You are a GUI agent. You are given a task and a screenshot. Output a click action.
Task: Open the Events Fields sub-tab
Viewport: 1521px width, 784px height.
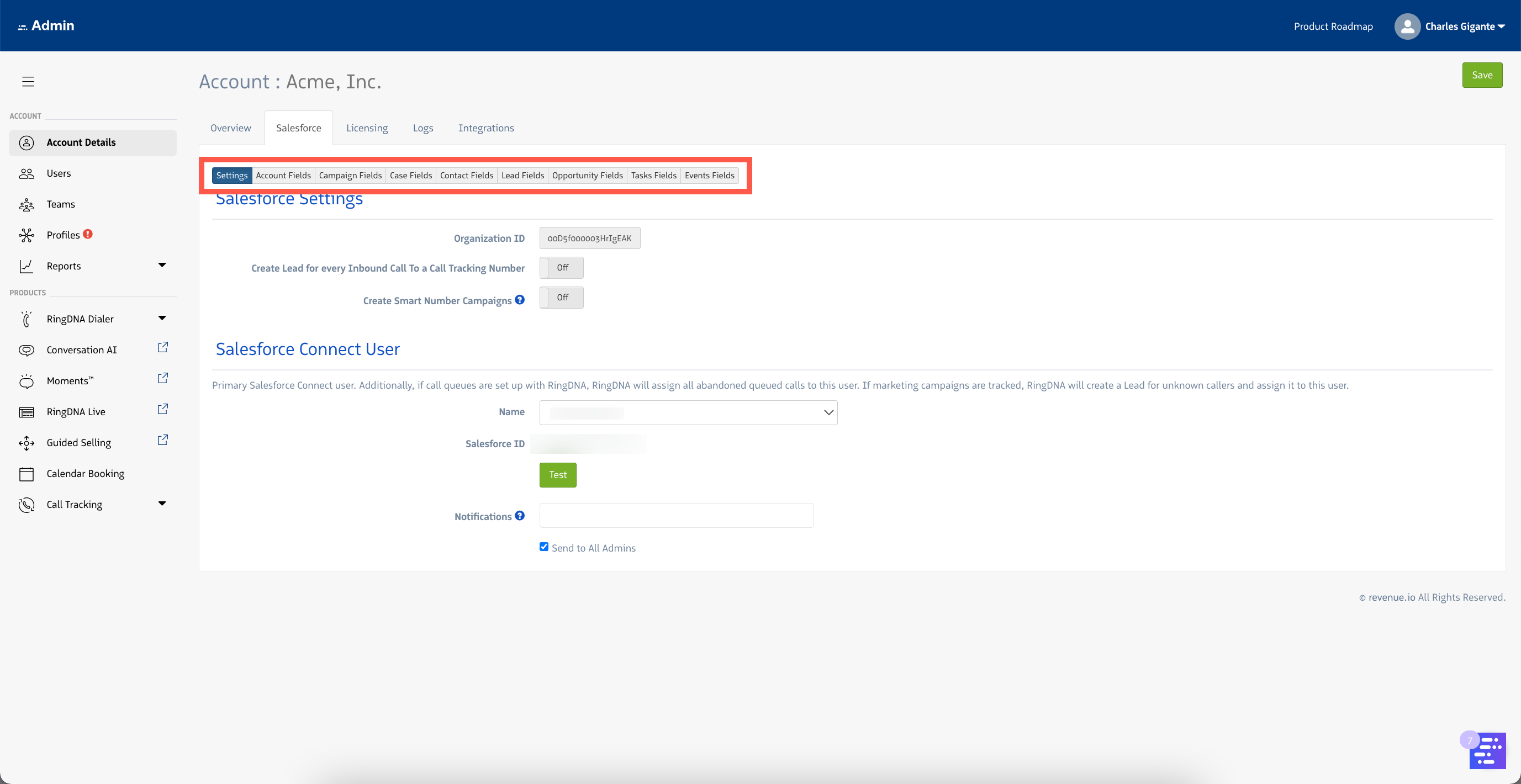tap(710, 176)
